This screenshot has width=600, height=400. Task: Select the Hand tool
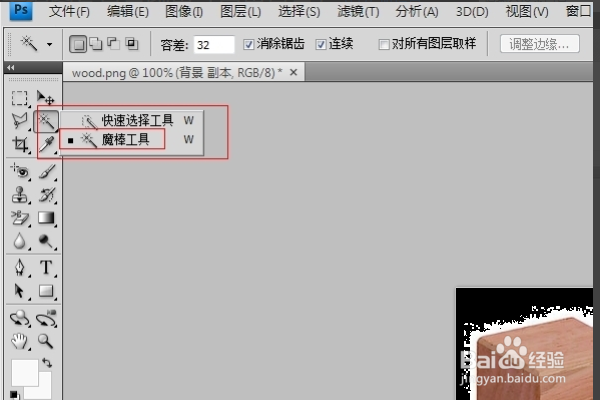click(x=19, y=341)
